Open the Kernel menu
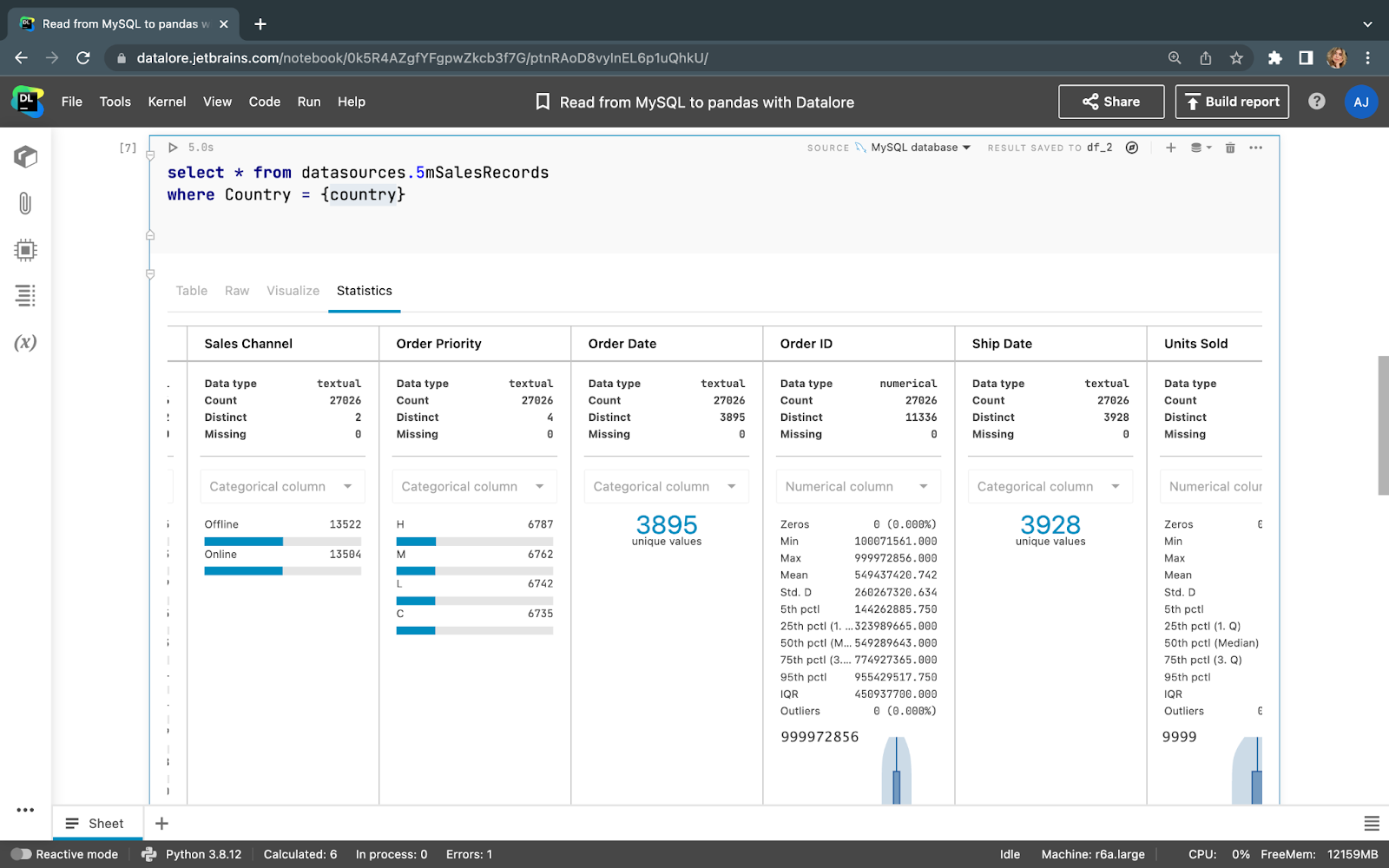 coord(167,102)
